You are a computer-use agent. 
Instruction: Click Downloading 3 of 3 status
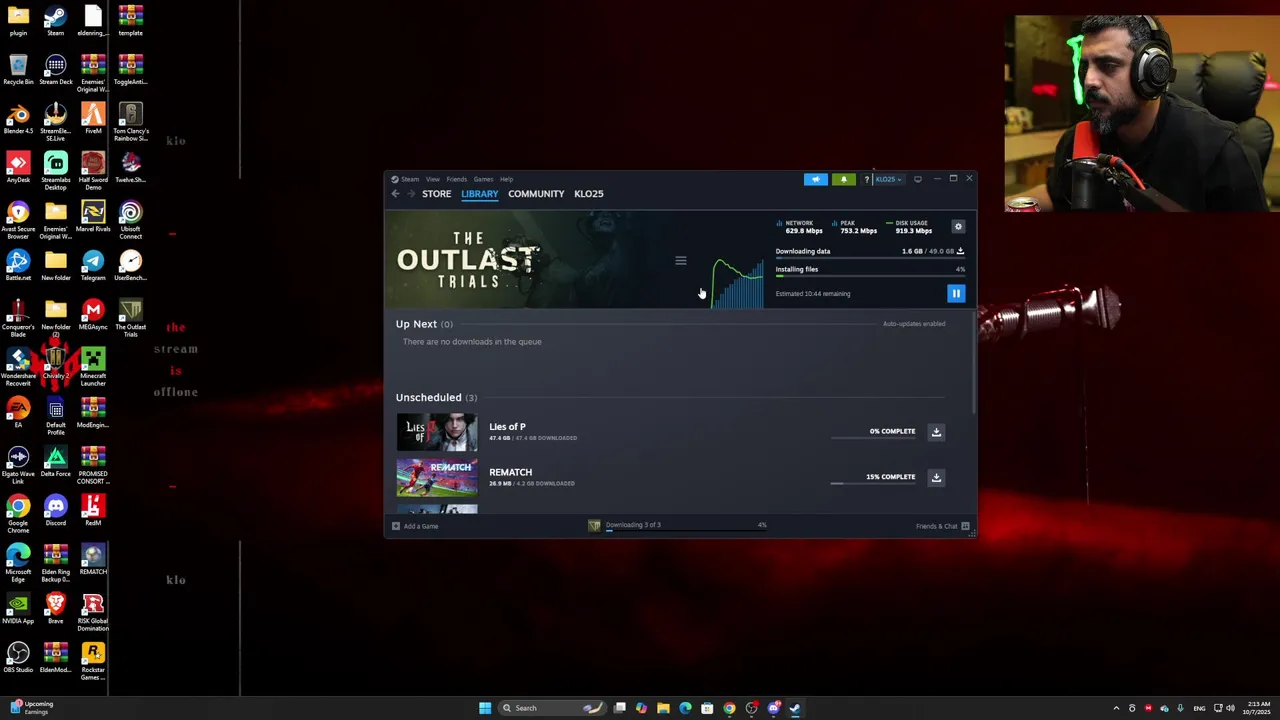[633, 525]
